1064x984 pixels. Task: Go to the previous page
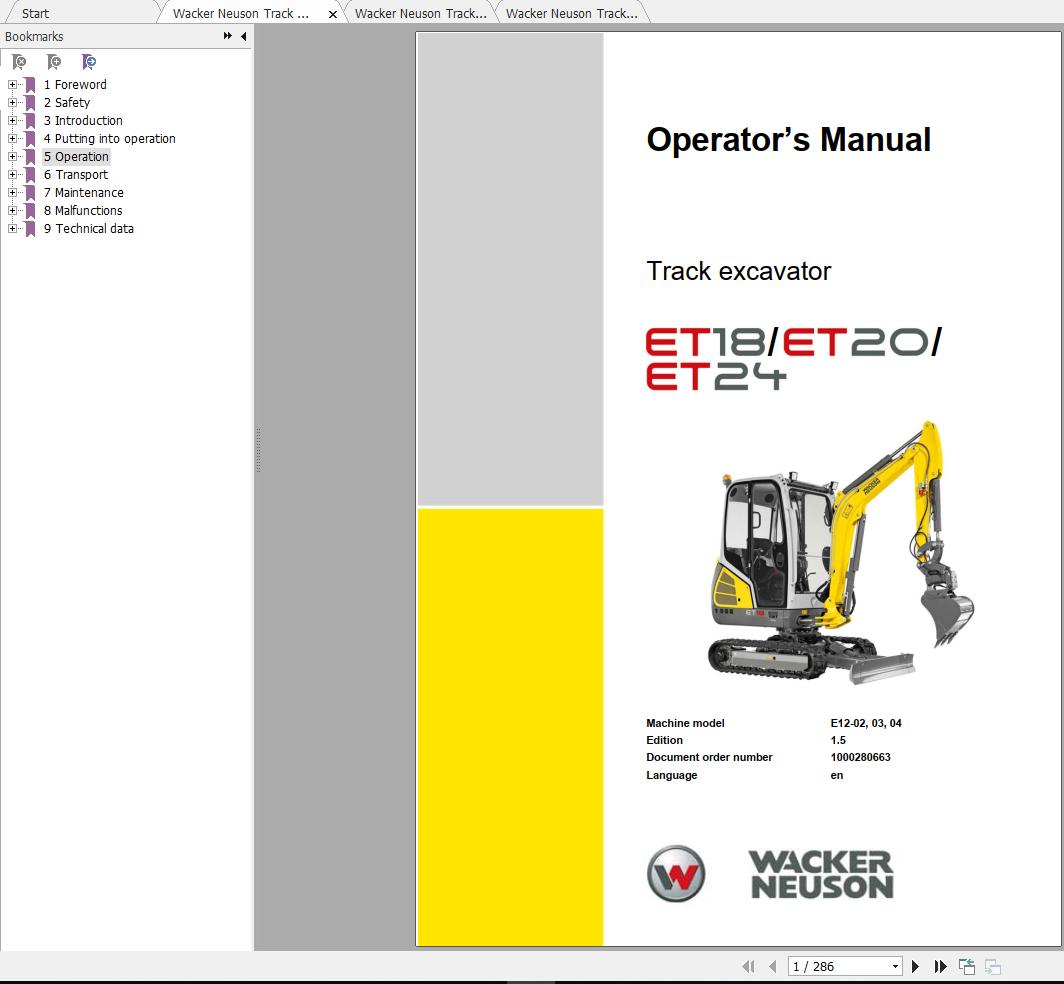point(772,966)
